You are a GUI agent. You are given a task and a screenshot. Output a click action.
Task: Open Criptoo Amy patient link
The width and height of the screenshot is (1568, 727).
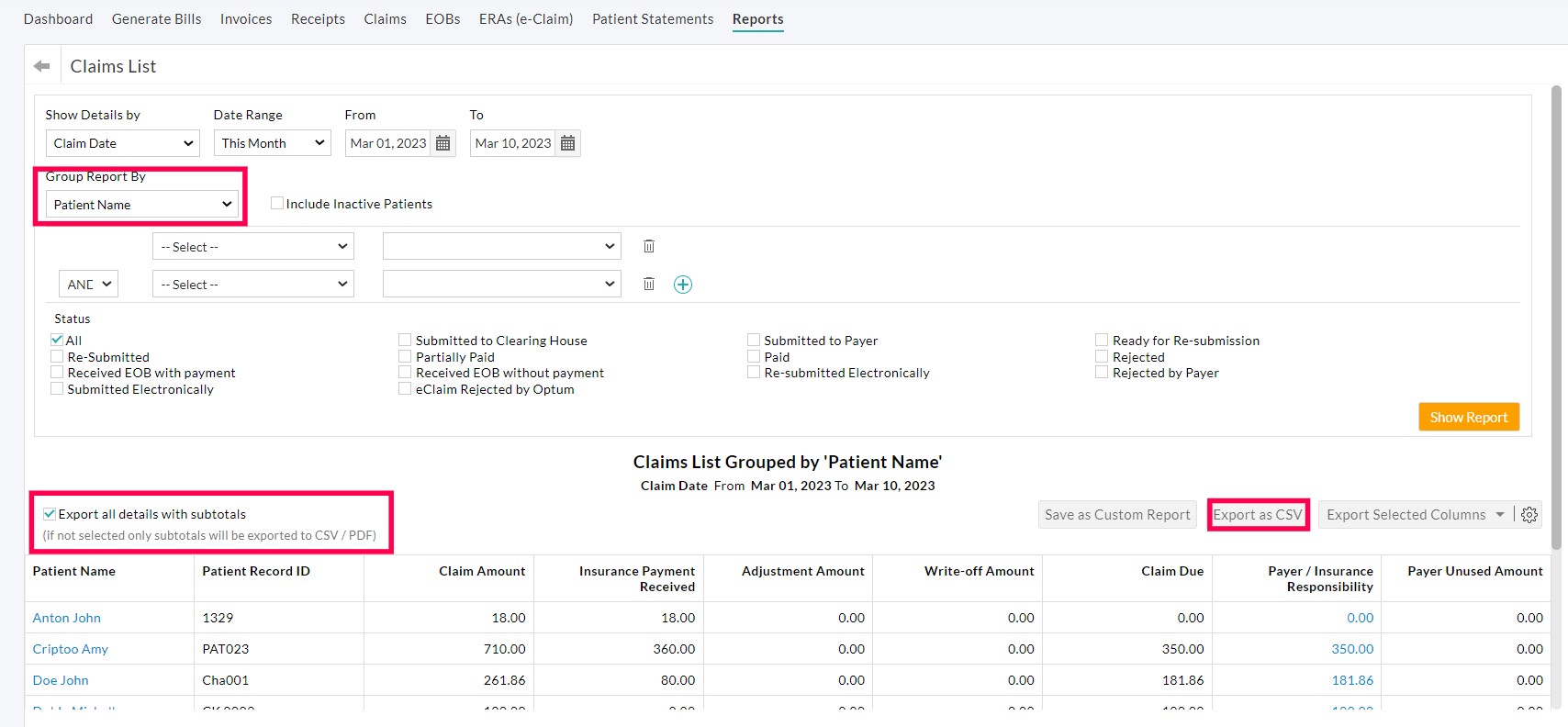coord(71,649)
